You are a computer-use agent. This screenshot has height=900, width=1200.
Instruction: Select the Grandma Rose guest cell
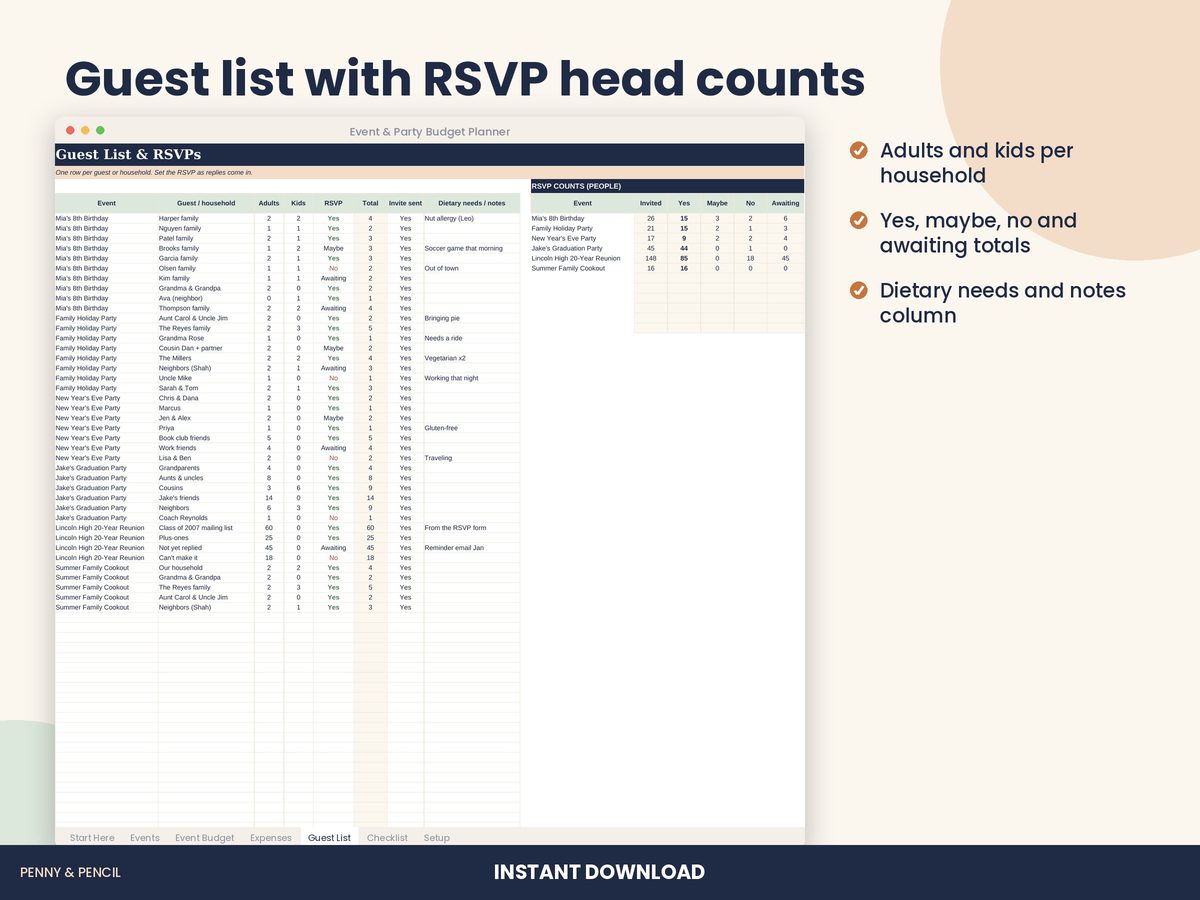(206, 338)
